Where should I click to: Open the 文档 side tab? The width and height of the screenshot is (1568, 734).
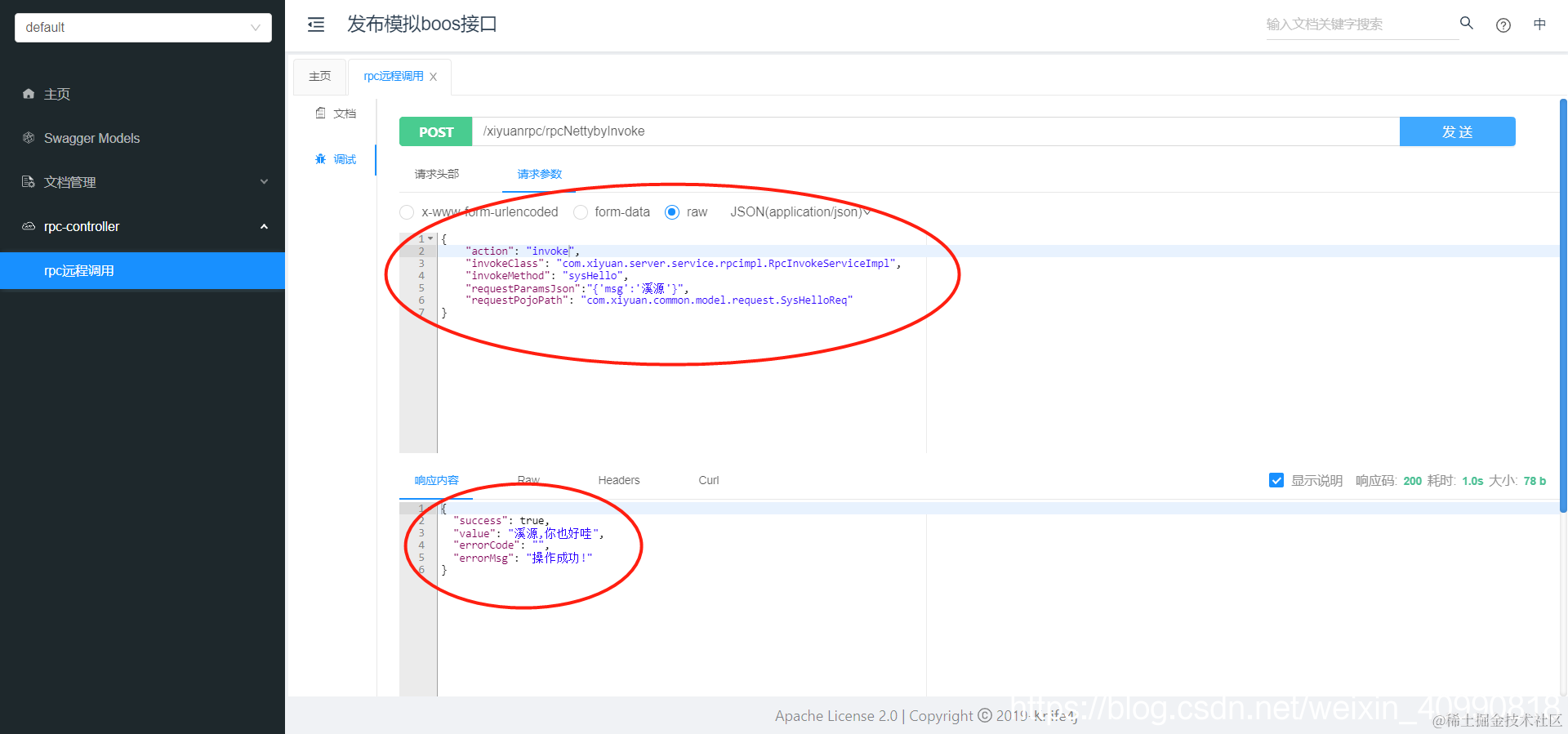(336, 113)
